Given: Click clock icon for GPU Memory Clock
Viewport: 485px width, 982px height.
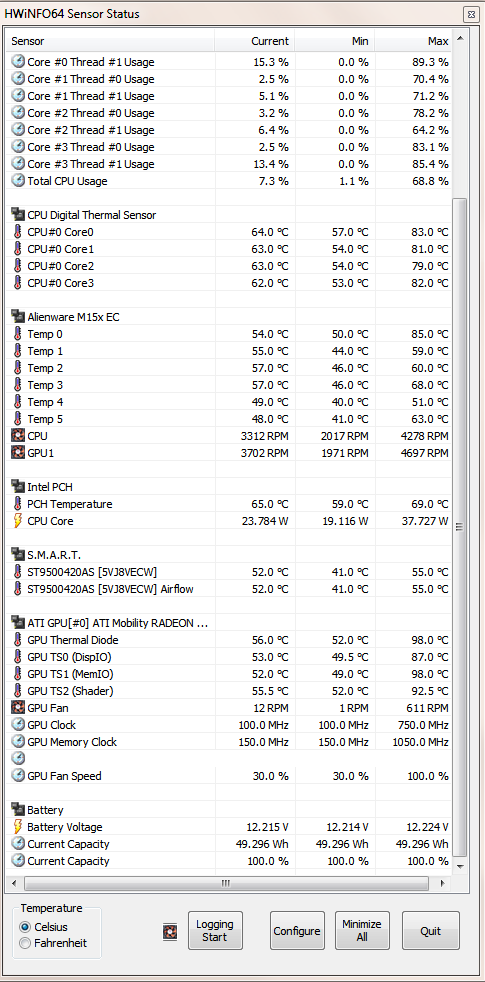Looking at the screenshot, I should [18, 742].
